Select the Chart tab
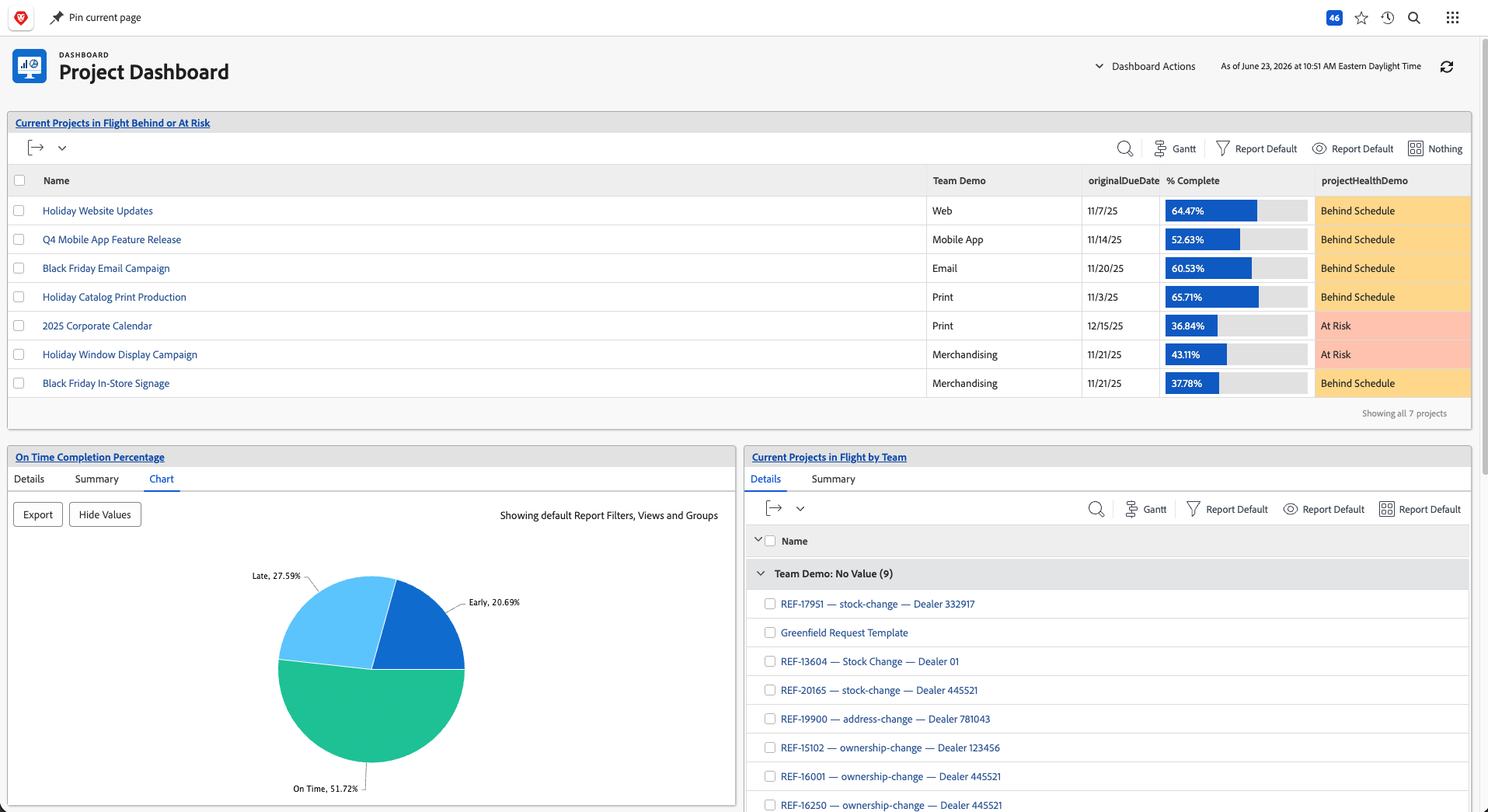The height and width of the screenshot is (812, 1488). coord(162,479)
